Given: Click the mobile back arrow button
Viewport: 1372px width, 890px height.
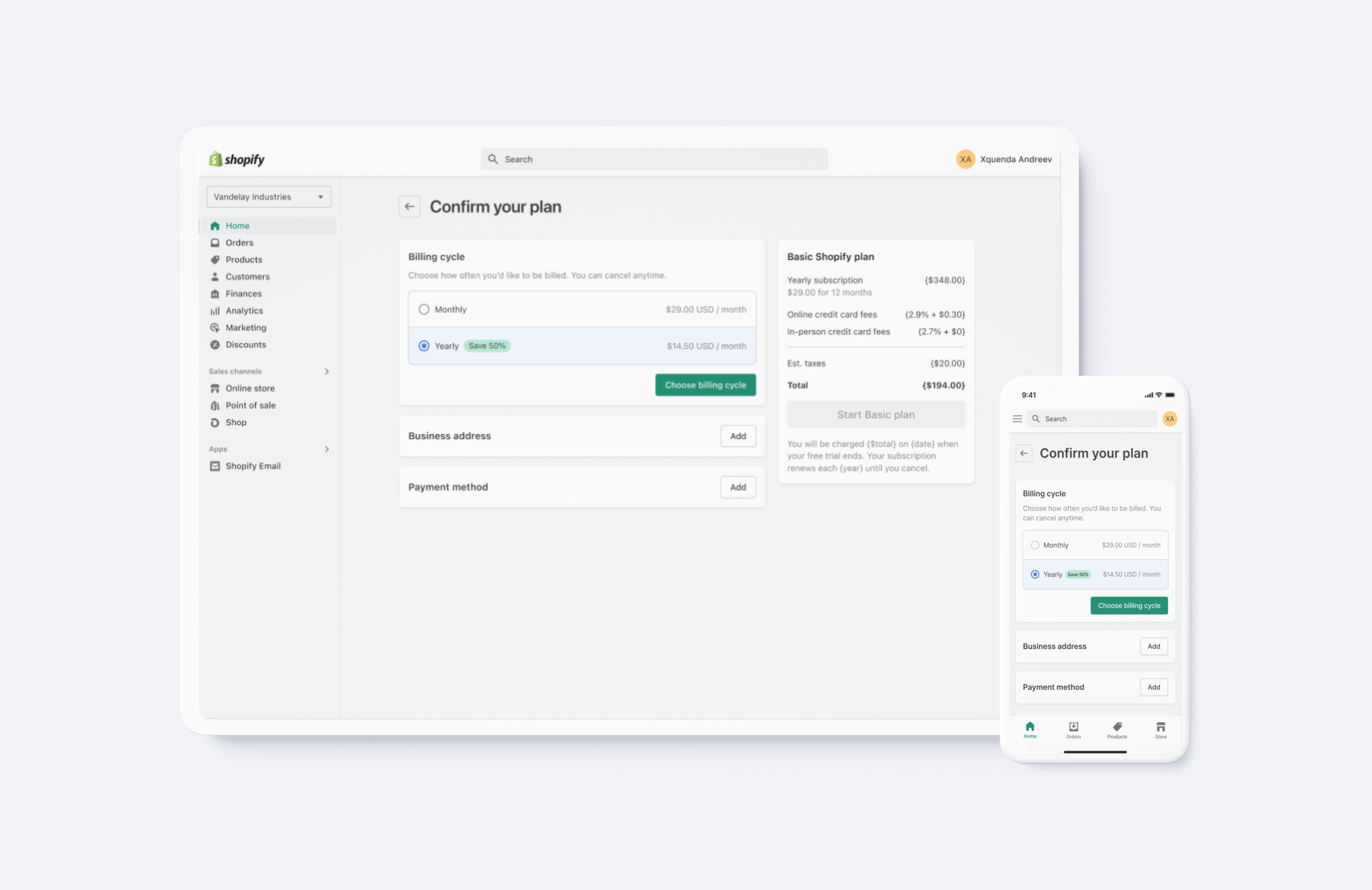Looking at the screenshot, I should (x=1024, y=453).
